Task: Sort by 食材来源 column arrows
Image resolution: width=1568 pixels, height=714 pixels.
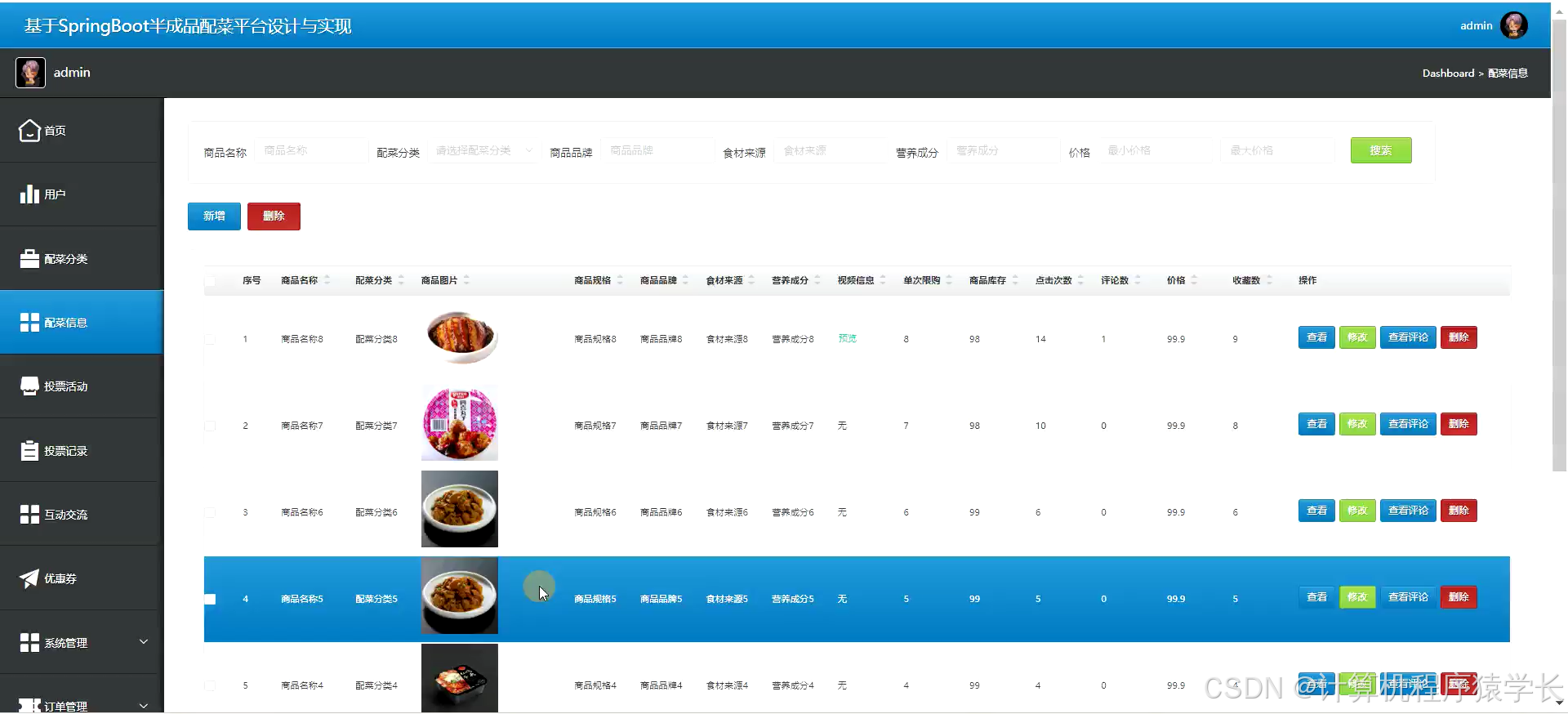Action: tap(751, 280)
